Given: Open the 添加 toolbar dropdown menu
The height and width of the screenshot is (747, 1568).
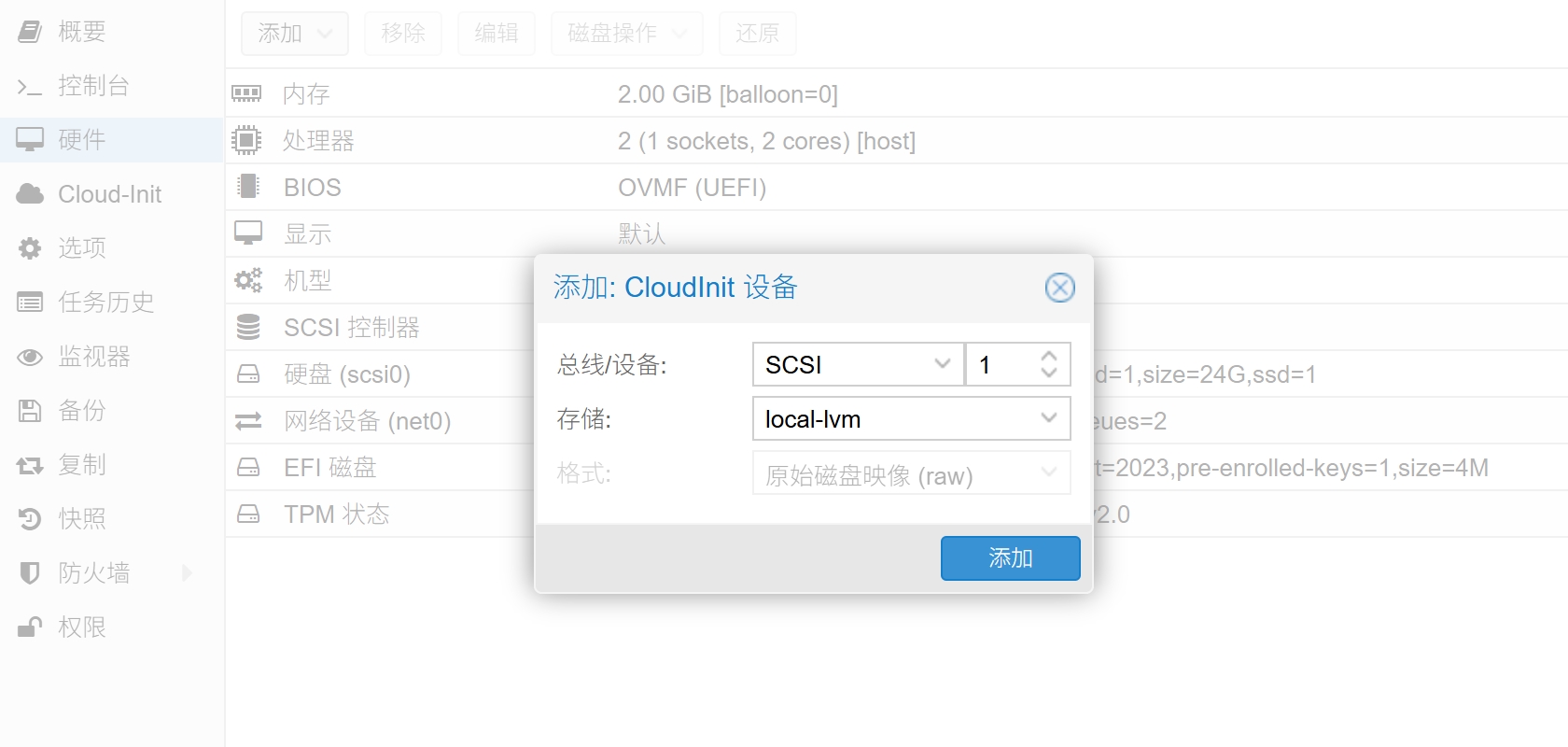Looking at the screenshot, I should (x=295, y=34).
